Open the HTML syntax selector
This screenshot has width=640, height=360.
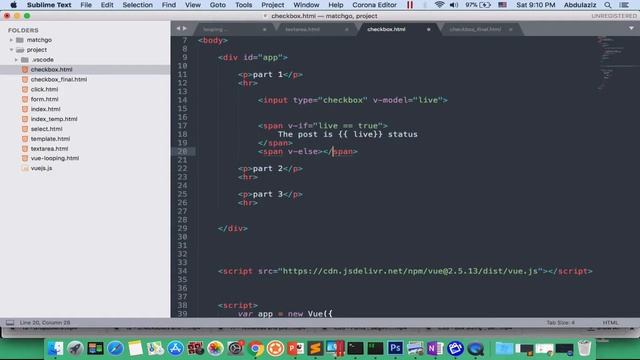611,322
